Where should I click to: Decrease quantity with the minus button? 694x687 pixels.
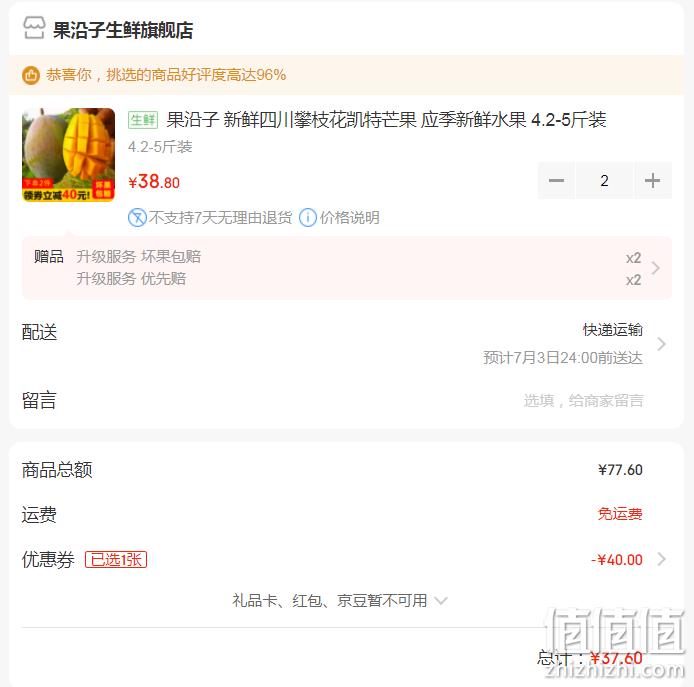(x=556, y=181)
